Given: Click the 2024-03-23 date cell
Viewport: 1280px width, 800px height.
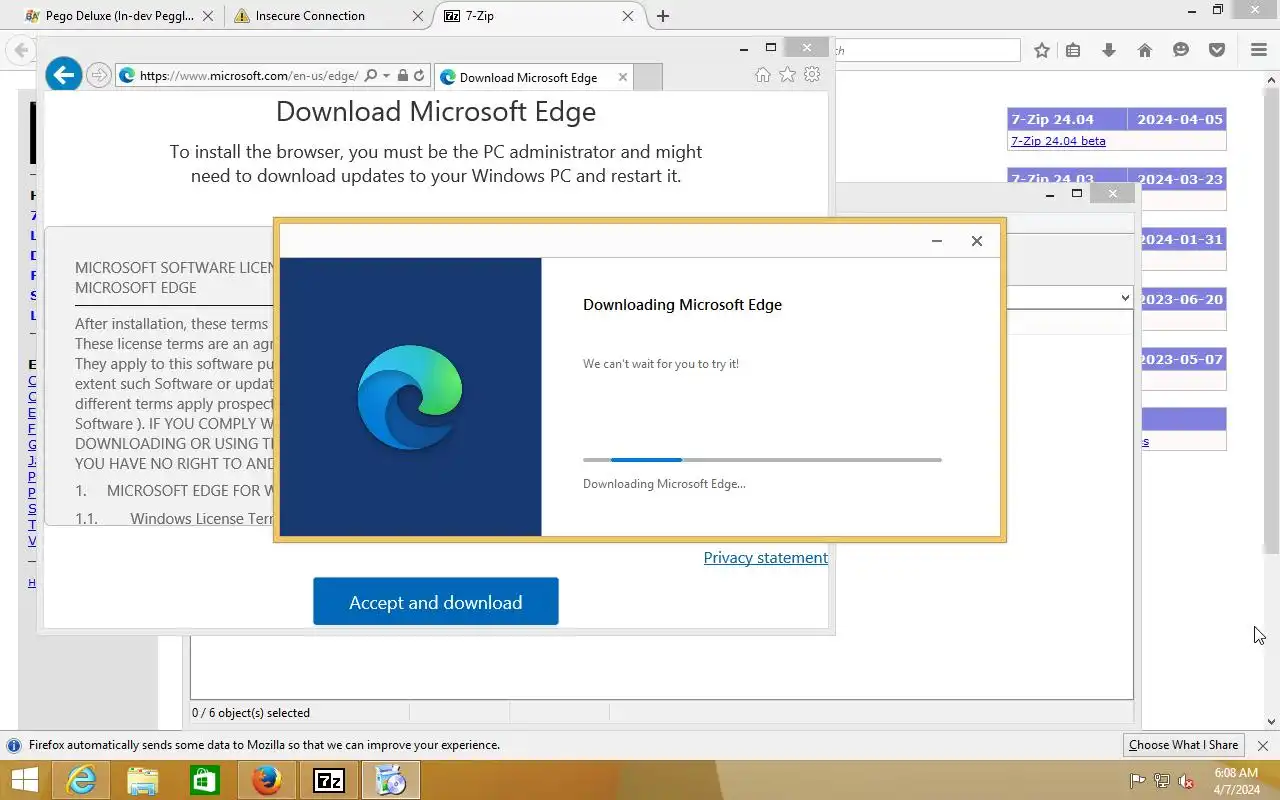Looking at the screenshot, I should [x=1178, y=179].
